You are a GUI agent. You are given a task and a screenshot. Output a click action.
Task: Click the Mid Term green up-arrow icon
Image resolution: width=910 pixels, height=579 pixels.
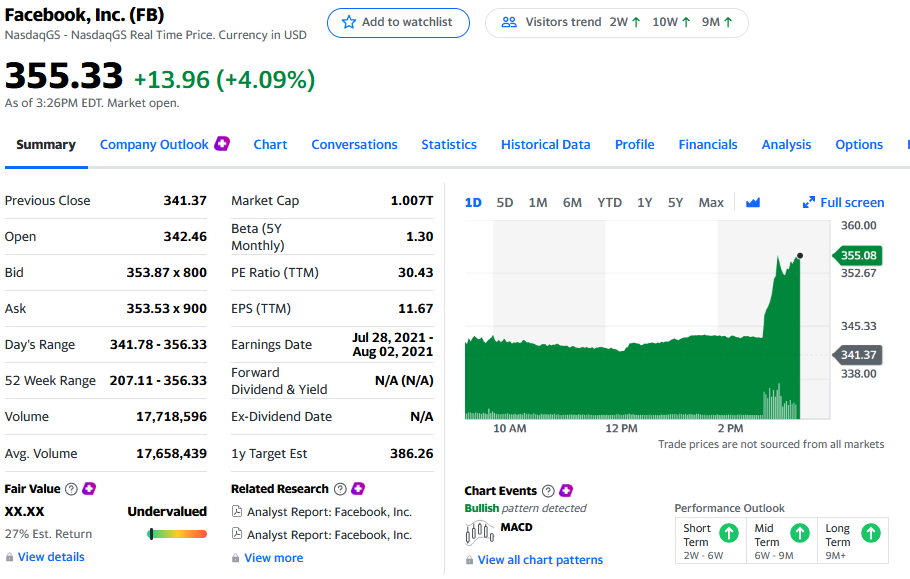point(800,533)
